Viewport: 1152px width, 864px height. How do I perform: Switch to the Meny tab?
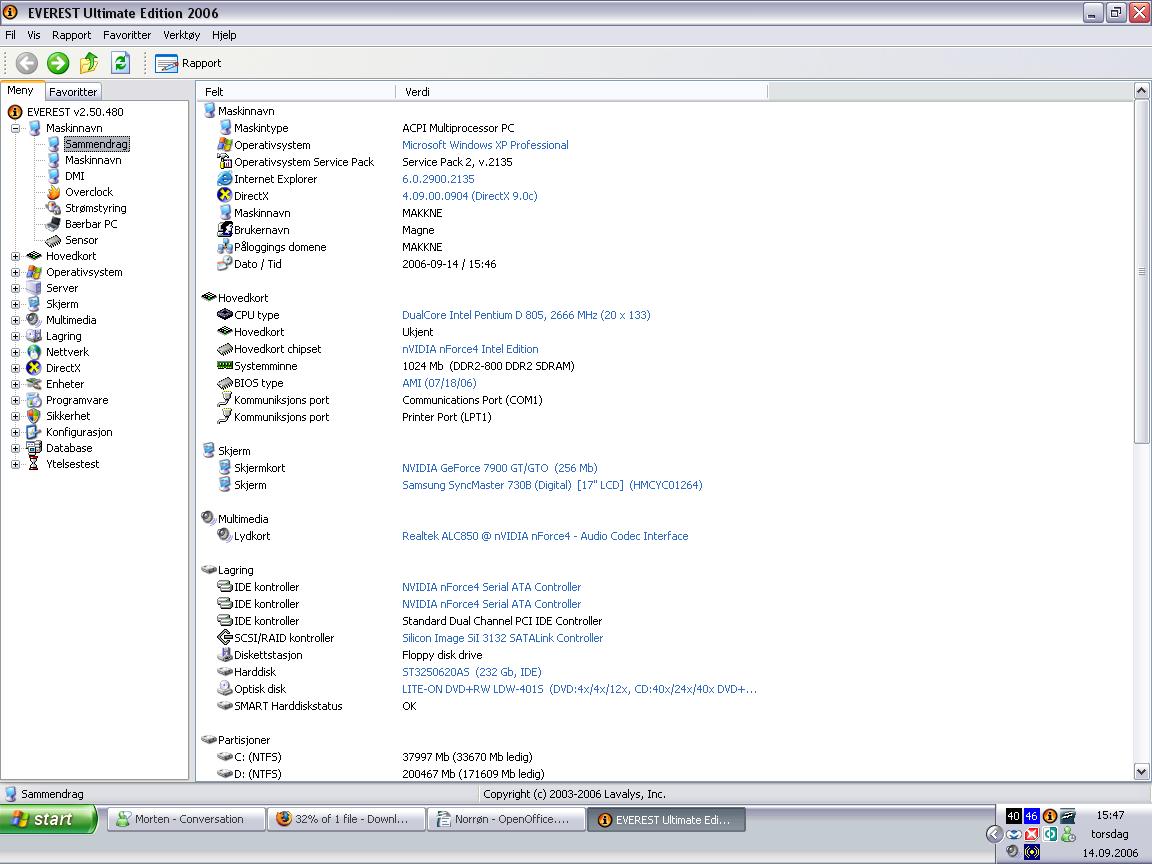21,90
